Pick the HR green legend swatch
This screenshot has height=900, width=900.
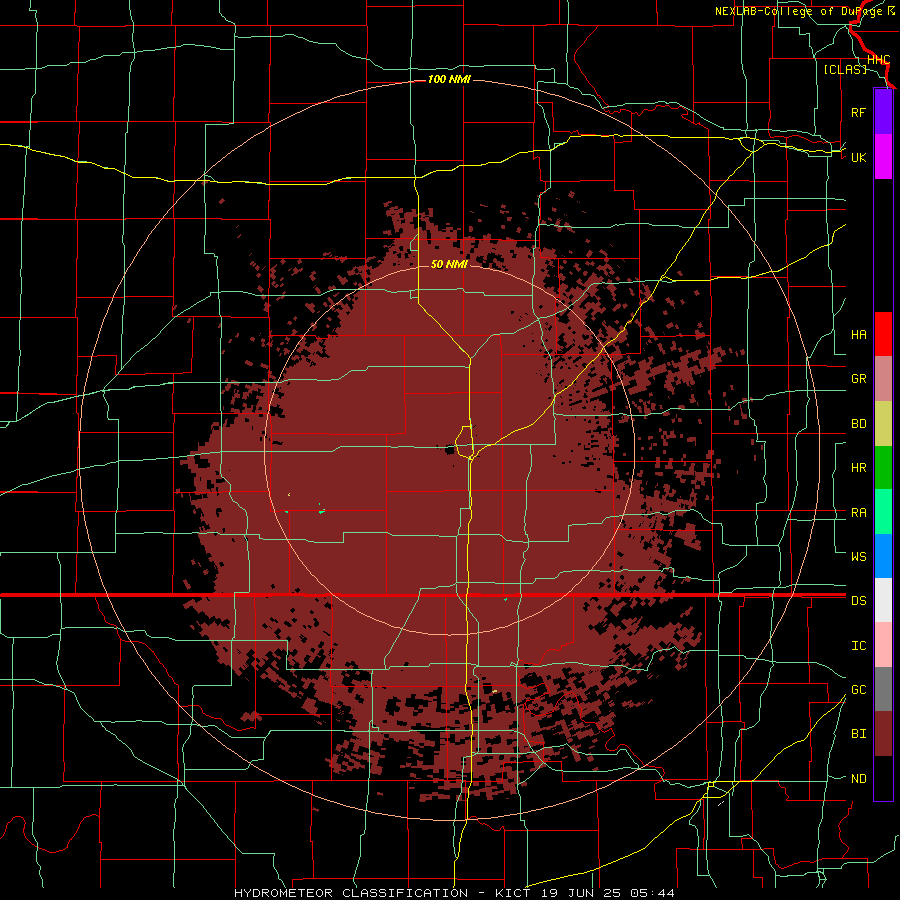click(x=883, y=468)
